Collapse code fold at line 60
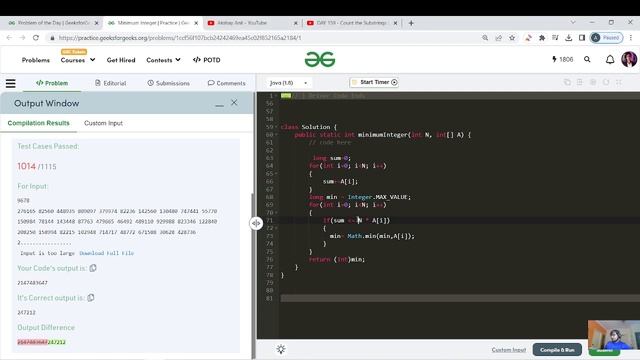The image size is (640, 360). click(276, 135)
